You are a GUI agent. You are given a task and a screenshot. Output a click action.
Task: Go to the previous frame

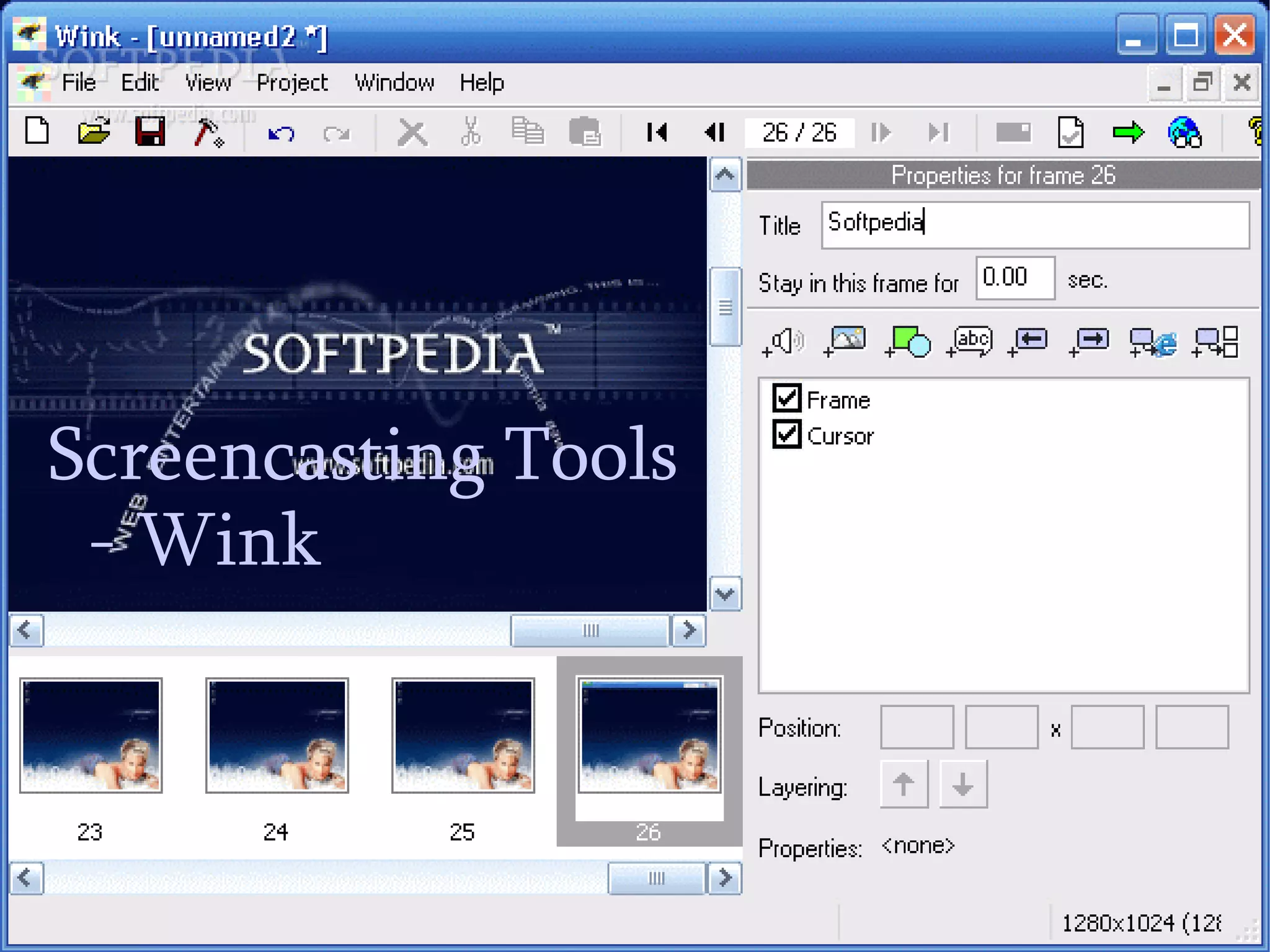(715, 131)
